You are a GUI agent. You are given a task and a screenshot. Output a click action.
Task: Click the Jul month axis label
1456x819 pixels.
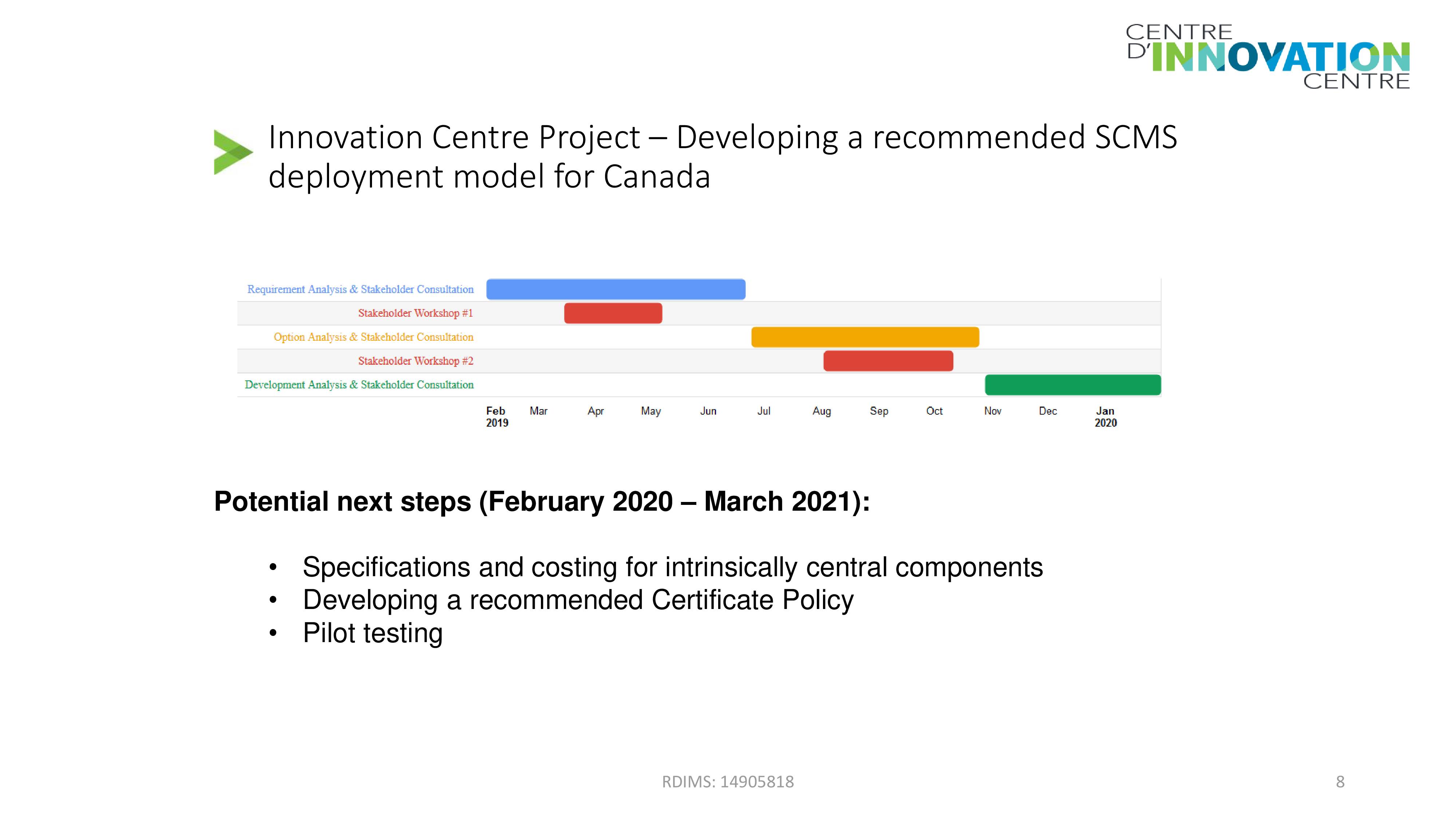click(x=764, y=411)
